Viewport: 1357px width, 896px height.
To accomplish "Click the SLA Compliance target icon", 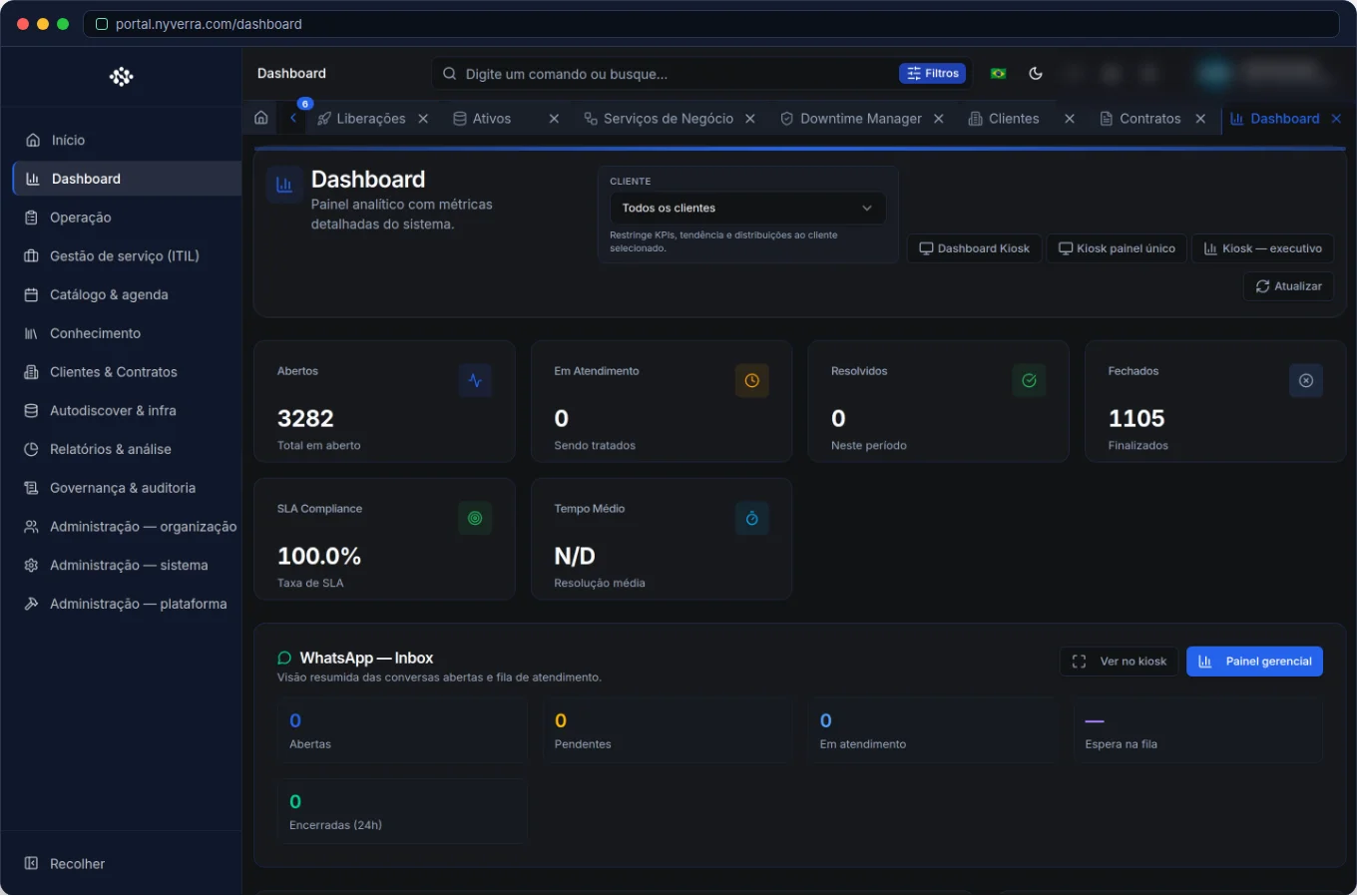I will [x=475, y=519].
